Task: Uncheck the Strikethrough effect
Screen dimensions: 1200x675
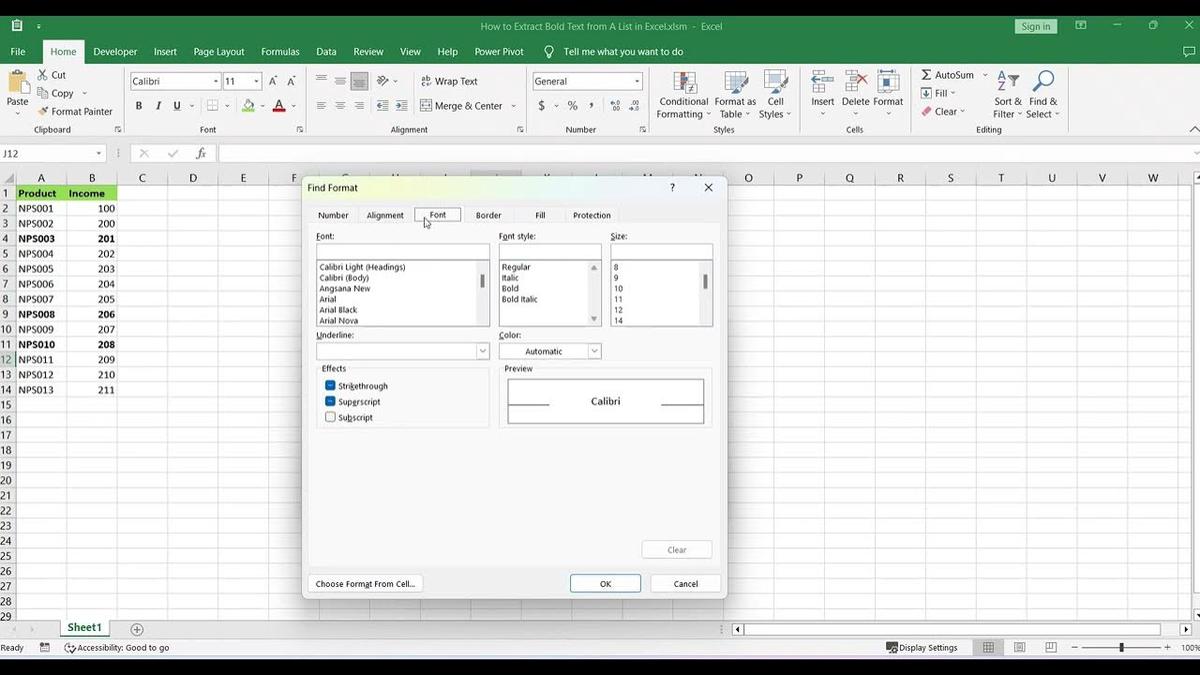Action: pos(331,385)
